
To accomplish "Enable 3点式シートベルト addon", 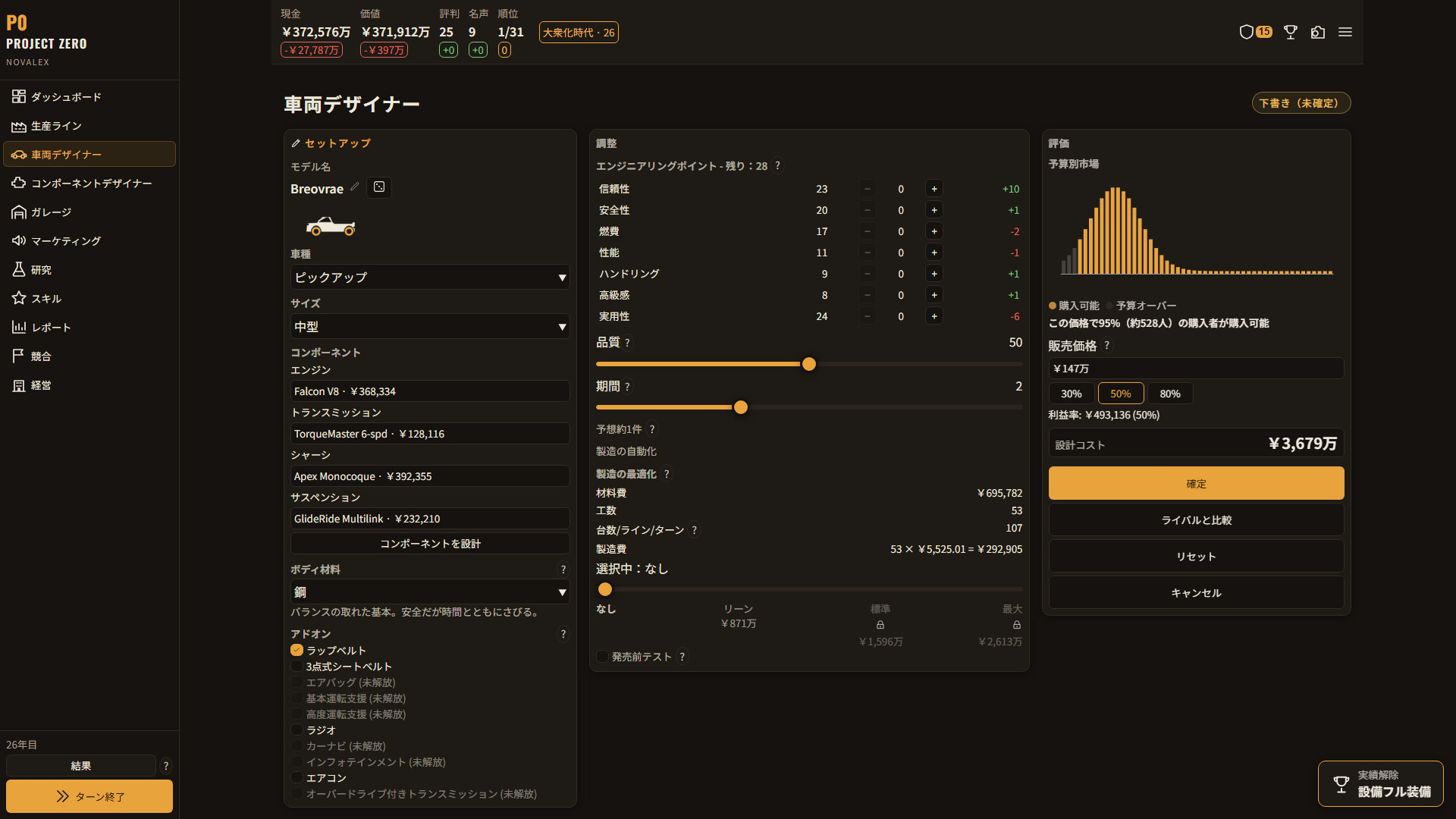I will click(x=297, y=666).
